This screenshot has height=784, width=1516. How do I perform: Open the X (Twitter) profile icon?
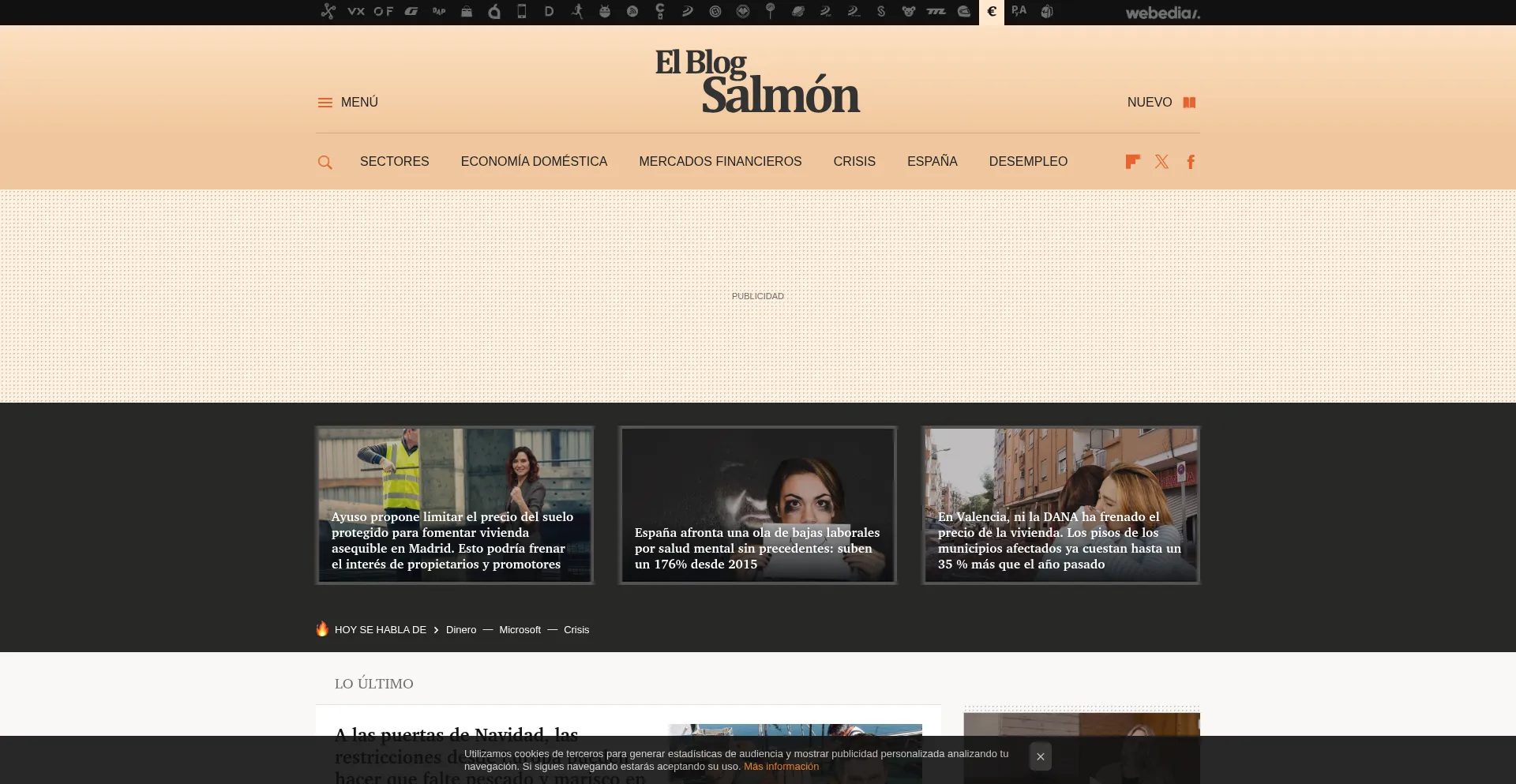click(1161, 162)
